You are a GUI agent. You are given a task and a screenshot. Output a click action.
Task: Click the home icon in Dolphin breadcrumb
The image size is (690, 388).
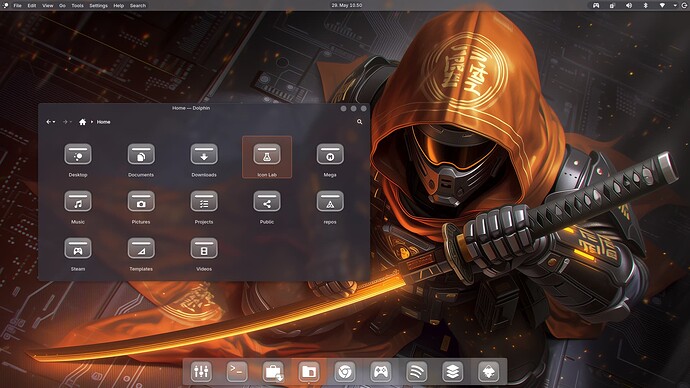(82, 122)
